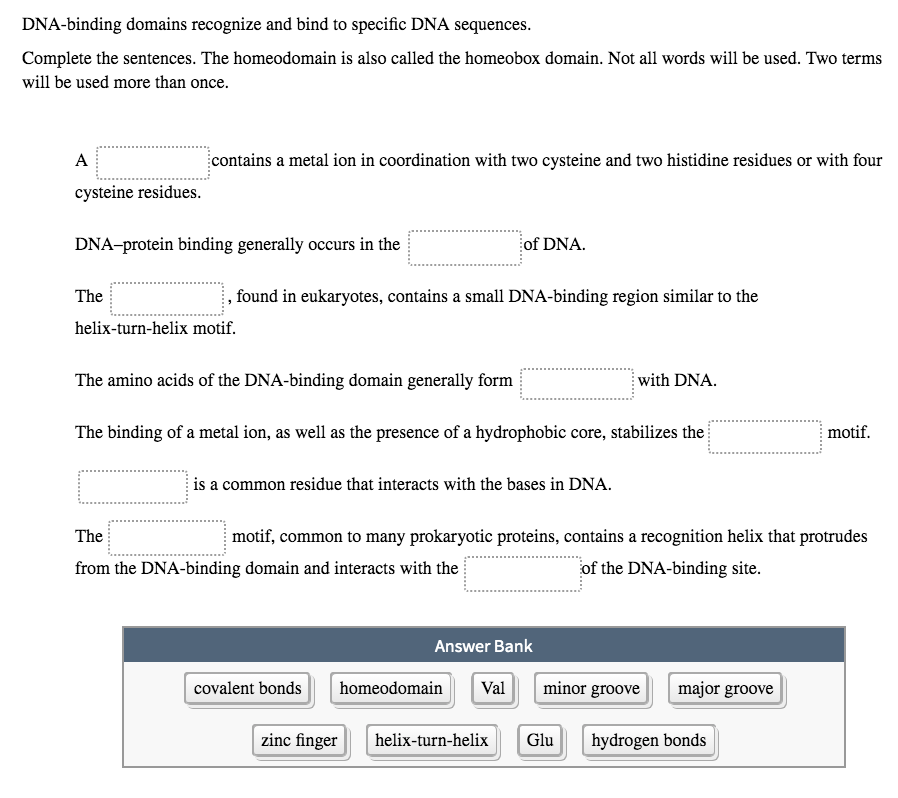Click the Answer Bank header bar

pyautogui.click(x=484, y=646)
